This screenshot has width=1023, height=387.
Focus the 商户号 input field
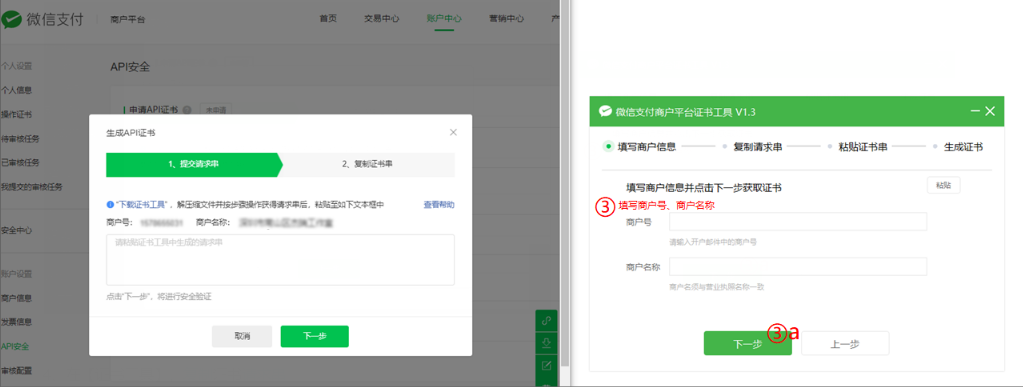(798, 222)
